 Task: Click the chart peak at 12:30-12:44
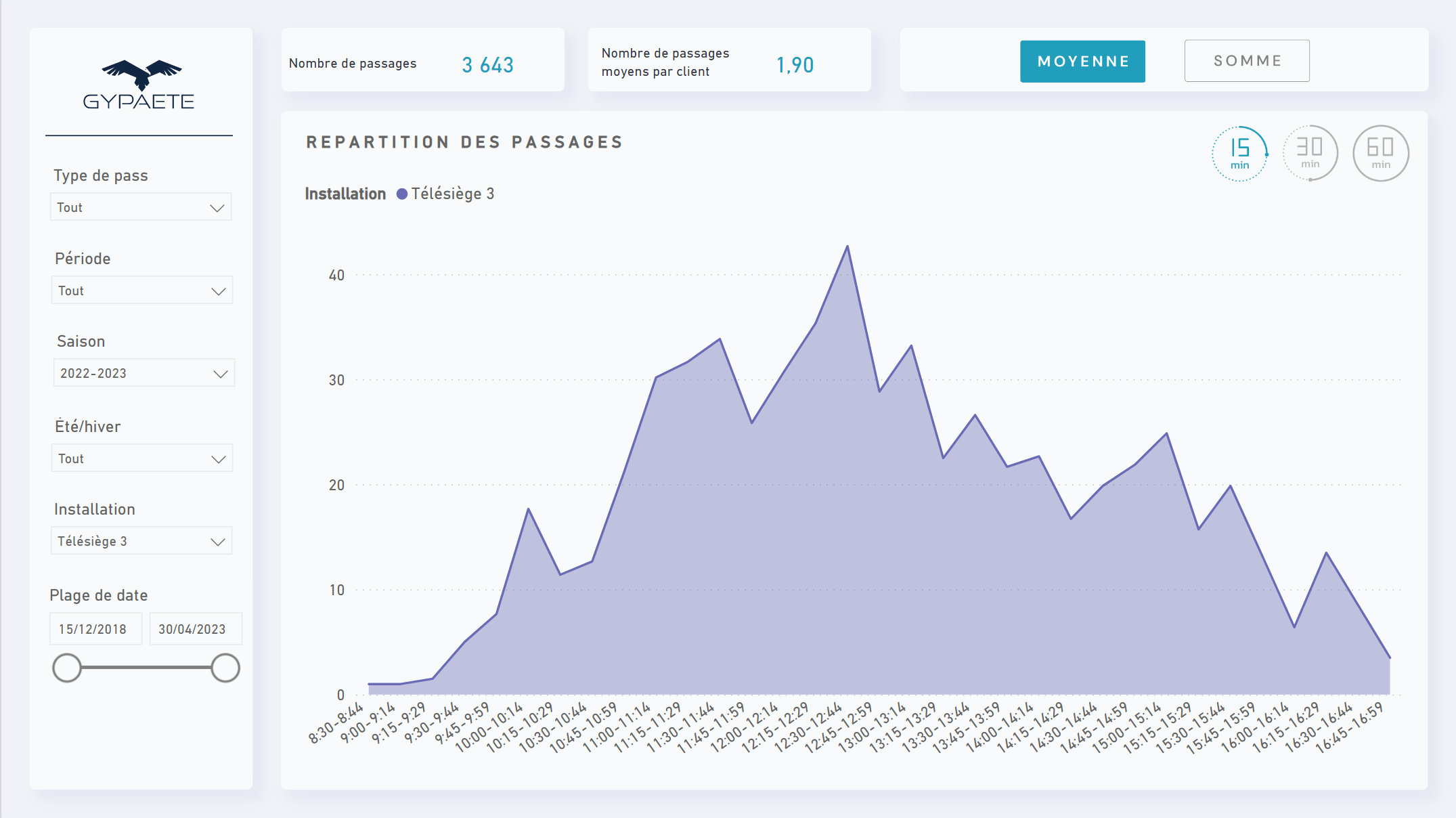[x=847, y=247]
